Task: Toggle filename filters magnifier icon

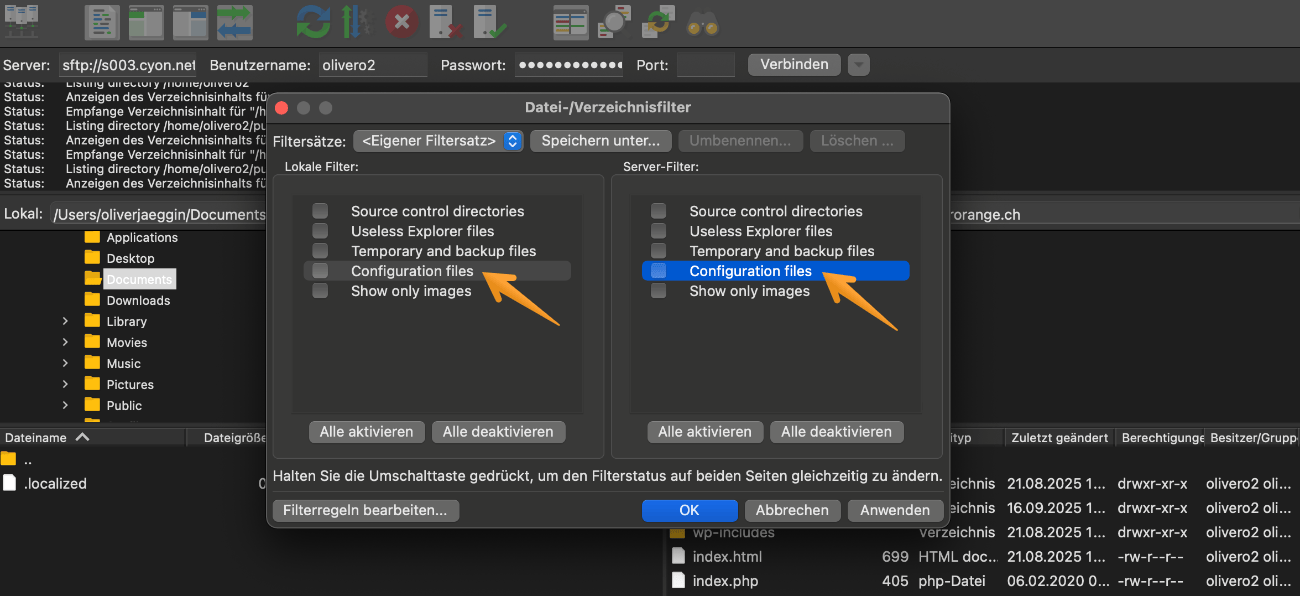Action: [613, 22]
